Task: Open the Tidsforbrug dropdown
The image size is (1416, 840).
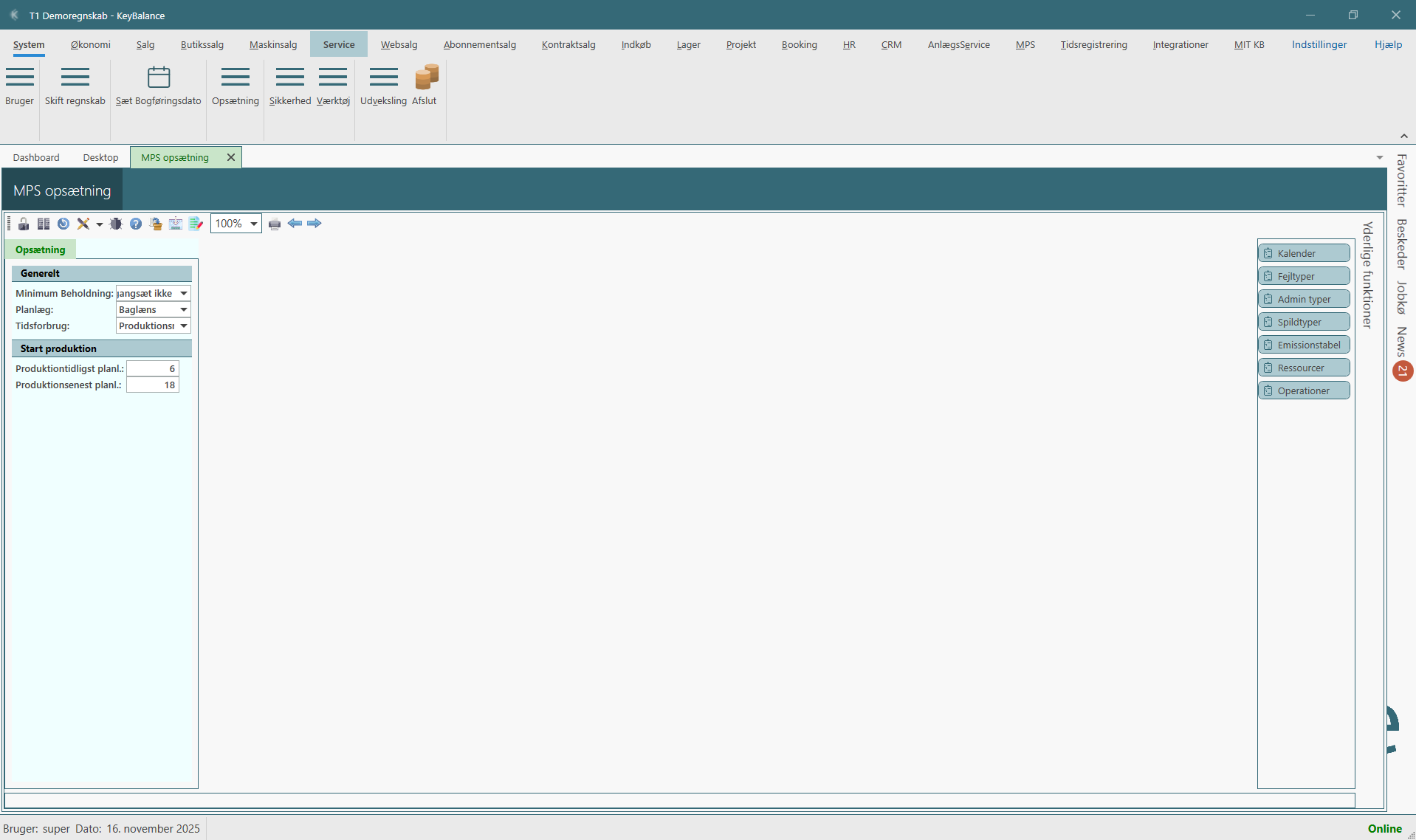Action: 184,326
